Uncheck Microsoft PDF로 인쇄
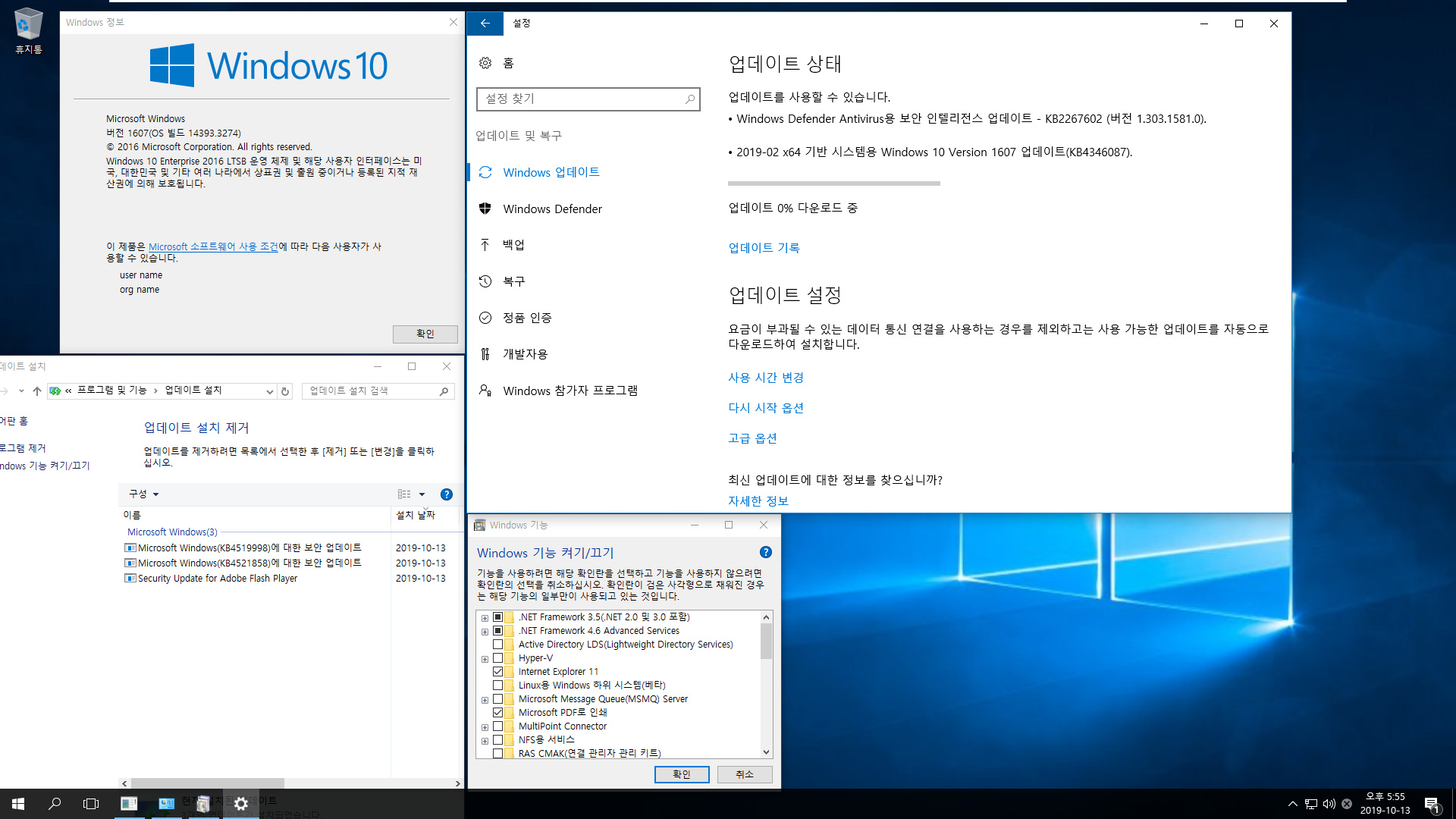Image resolution: width=1456 pixels, height=819 pixels. pyautogui.click(x=498, y=713)
